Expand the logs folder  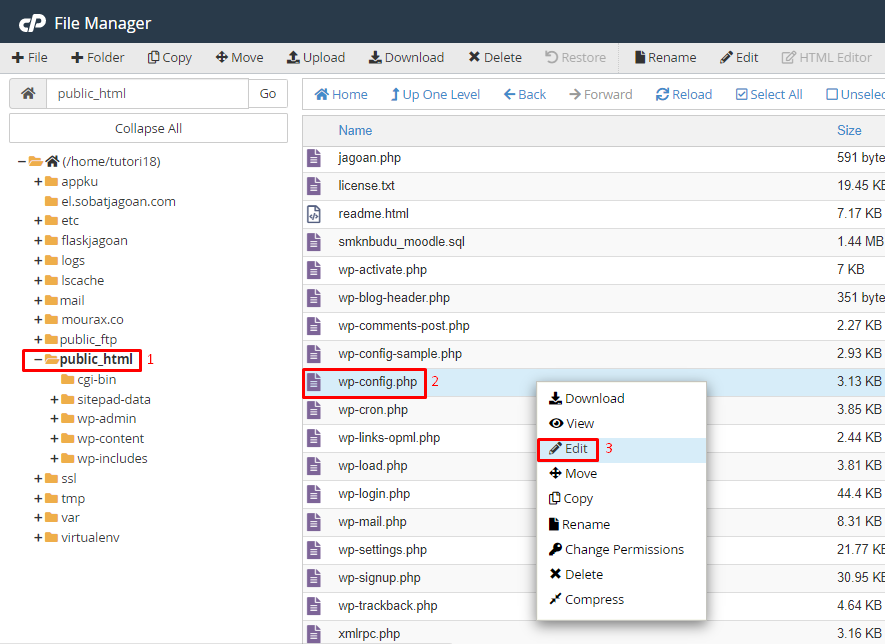pos(38,260)
